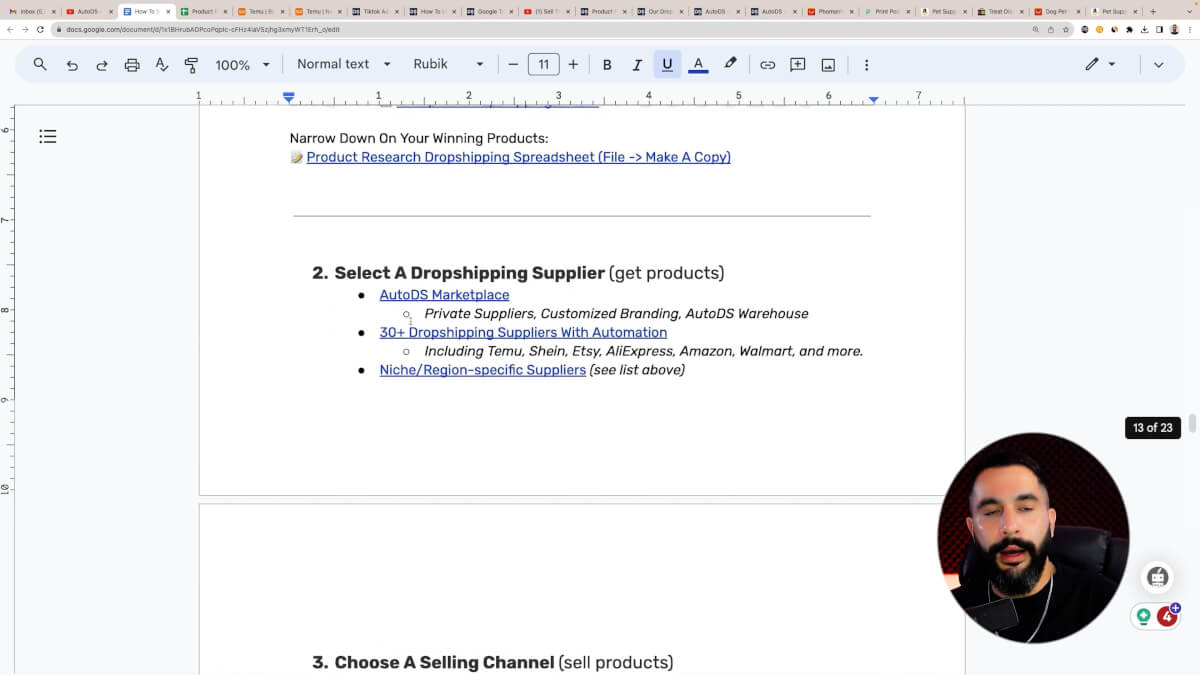Undo the last edit
The width and height of the screenshot is (1200, 675).
(x=72, y=64)
